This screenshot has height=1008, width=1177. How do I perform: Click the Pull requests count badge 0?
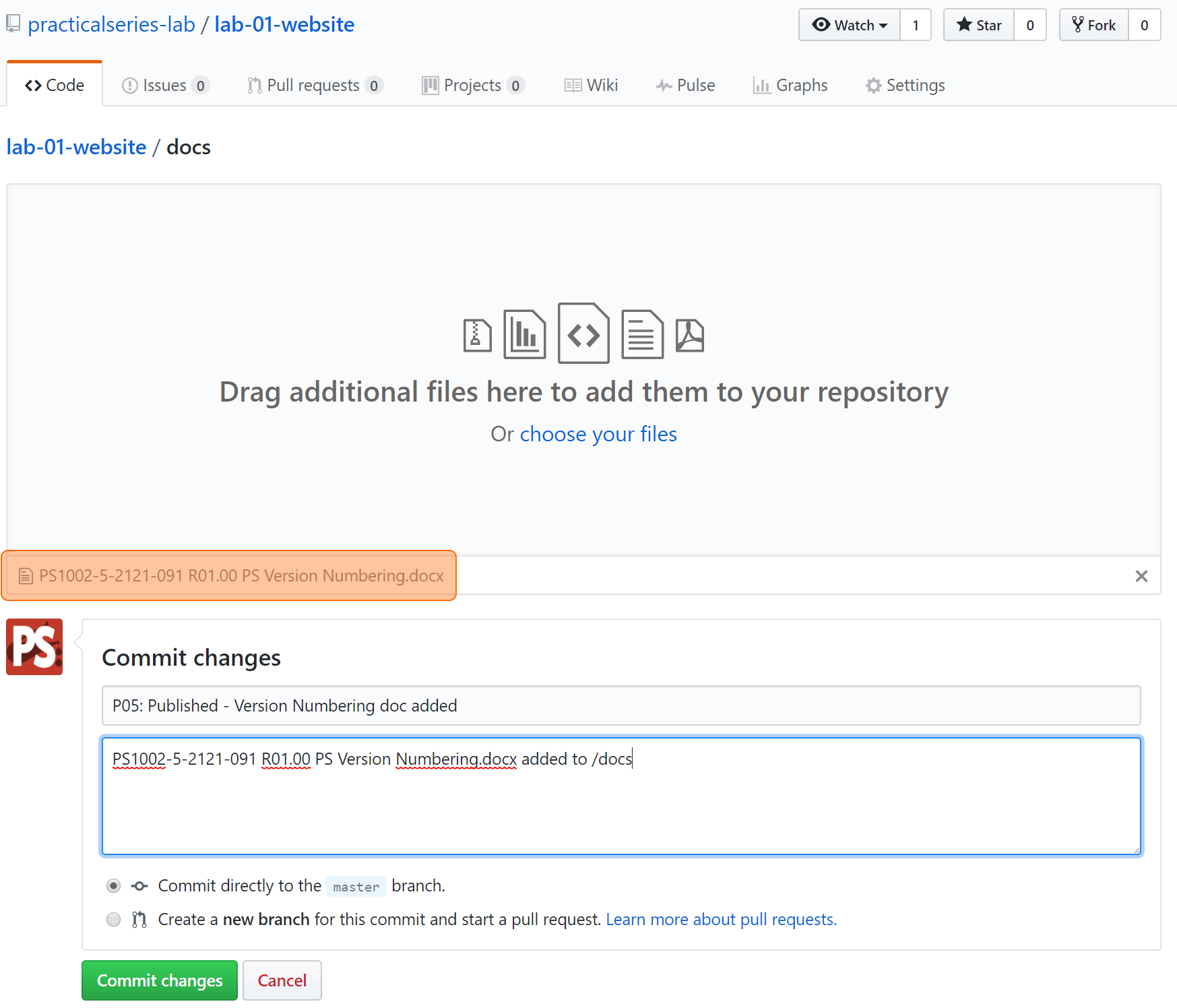[x=374, y=86]
